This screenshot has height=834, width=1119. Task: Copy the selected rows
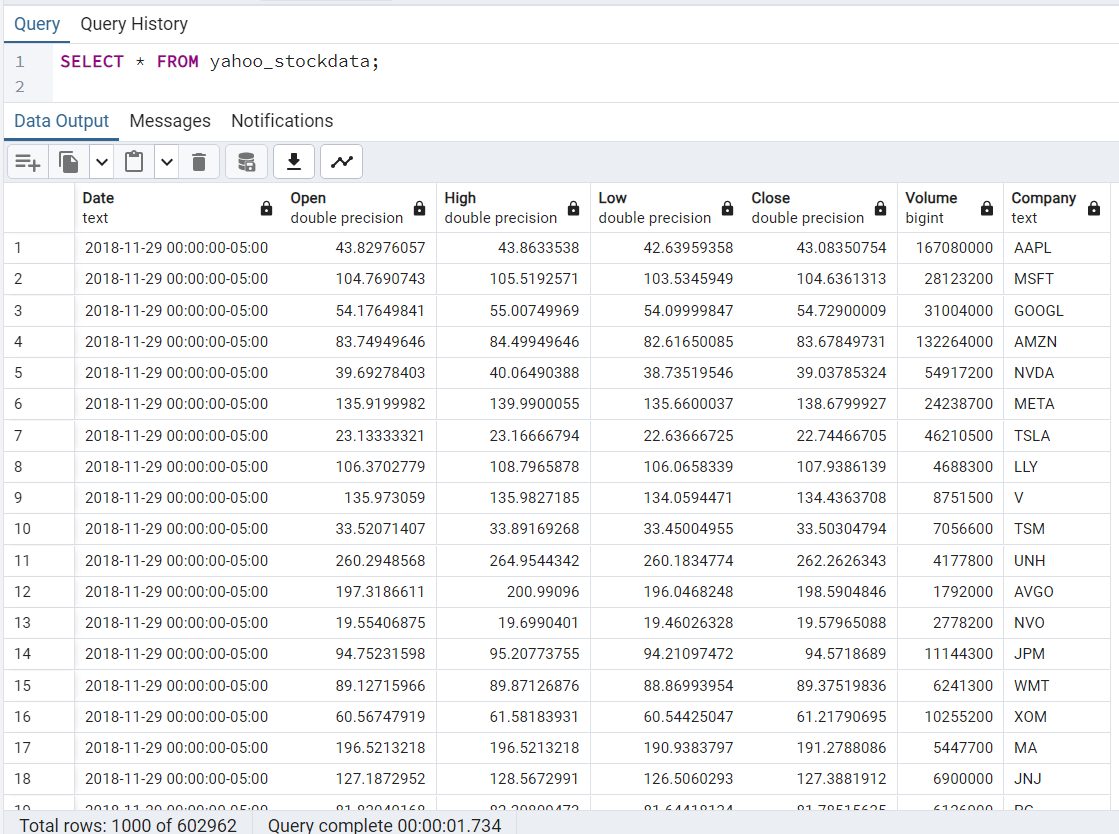tap(68, 161)
